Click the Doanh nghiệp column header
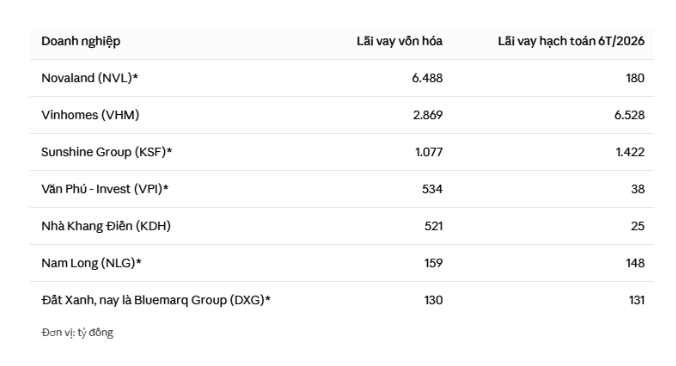The height and width of the screenshot is (366, 676). click(x=81, y=41)
